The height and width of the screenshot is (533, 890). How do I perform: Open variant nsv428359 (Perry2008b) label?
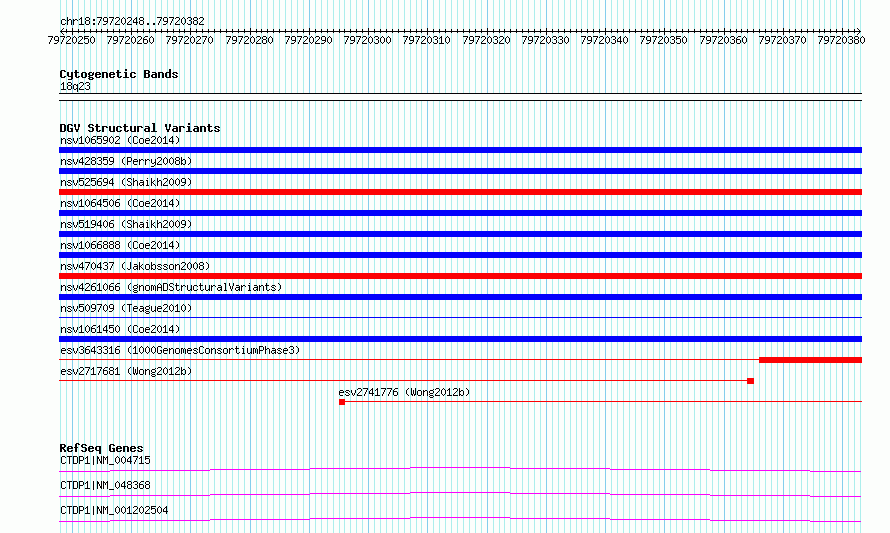(x=126, y=161)
